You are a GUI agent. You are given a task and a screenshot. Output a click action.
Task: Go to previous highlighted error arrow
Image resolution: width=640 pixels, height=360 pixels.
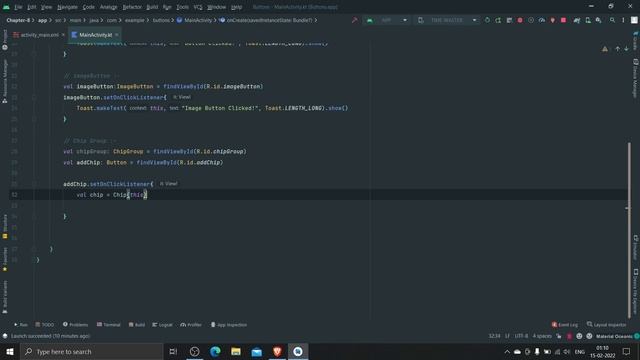618,49
